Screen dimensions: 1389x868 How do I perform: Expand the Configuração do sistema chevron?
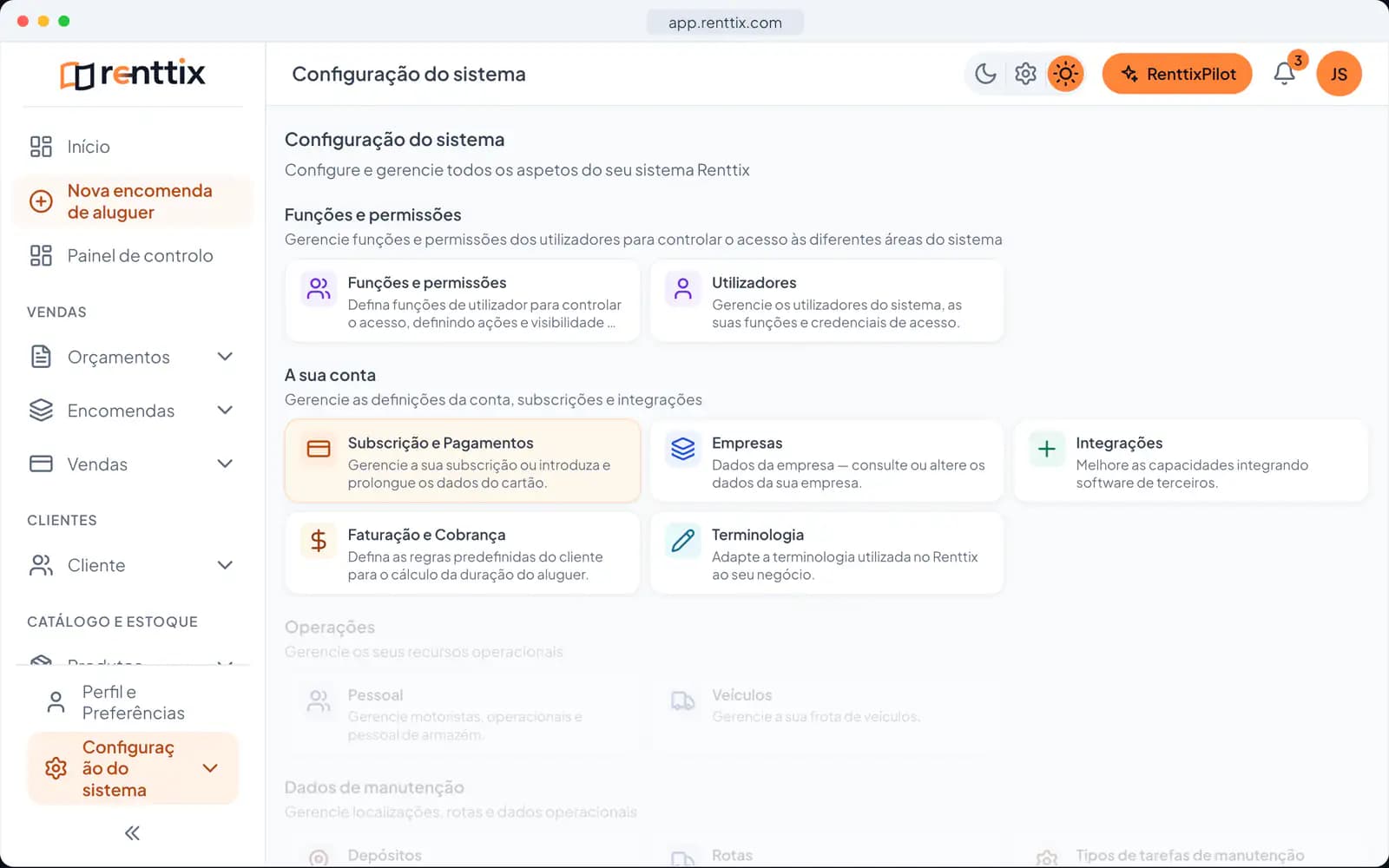(x=210, y=768)
